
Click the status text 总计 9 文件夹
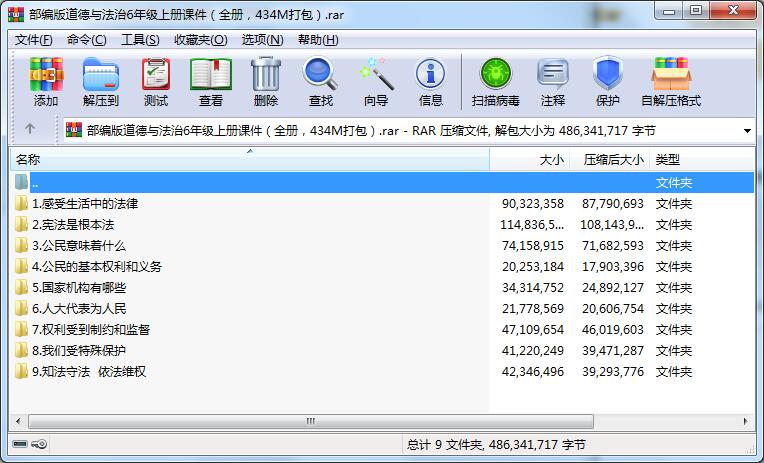444,444
